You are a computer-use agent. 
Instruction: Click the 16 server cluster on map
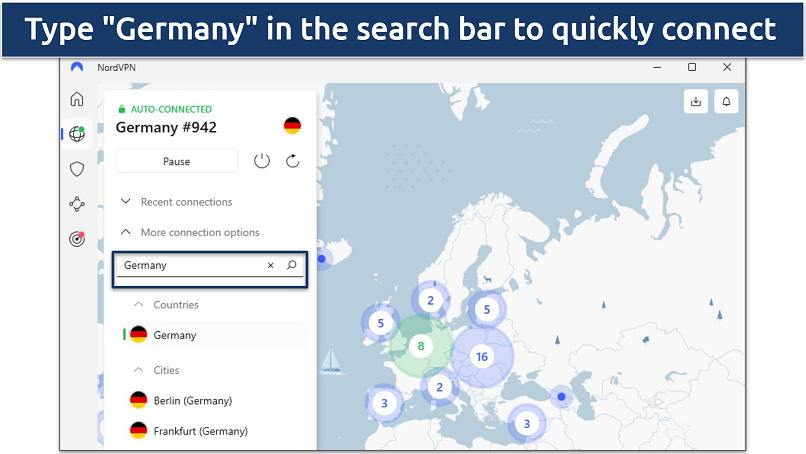tap(482, 357)
